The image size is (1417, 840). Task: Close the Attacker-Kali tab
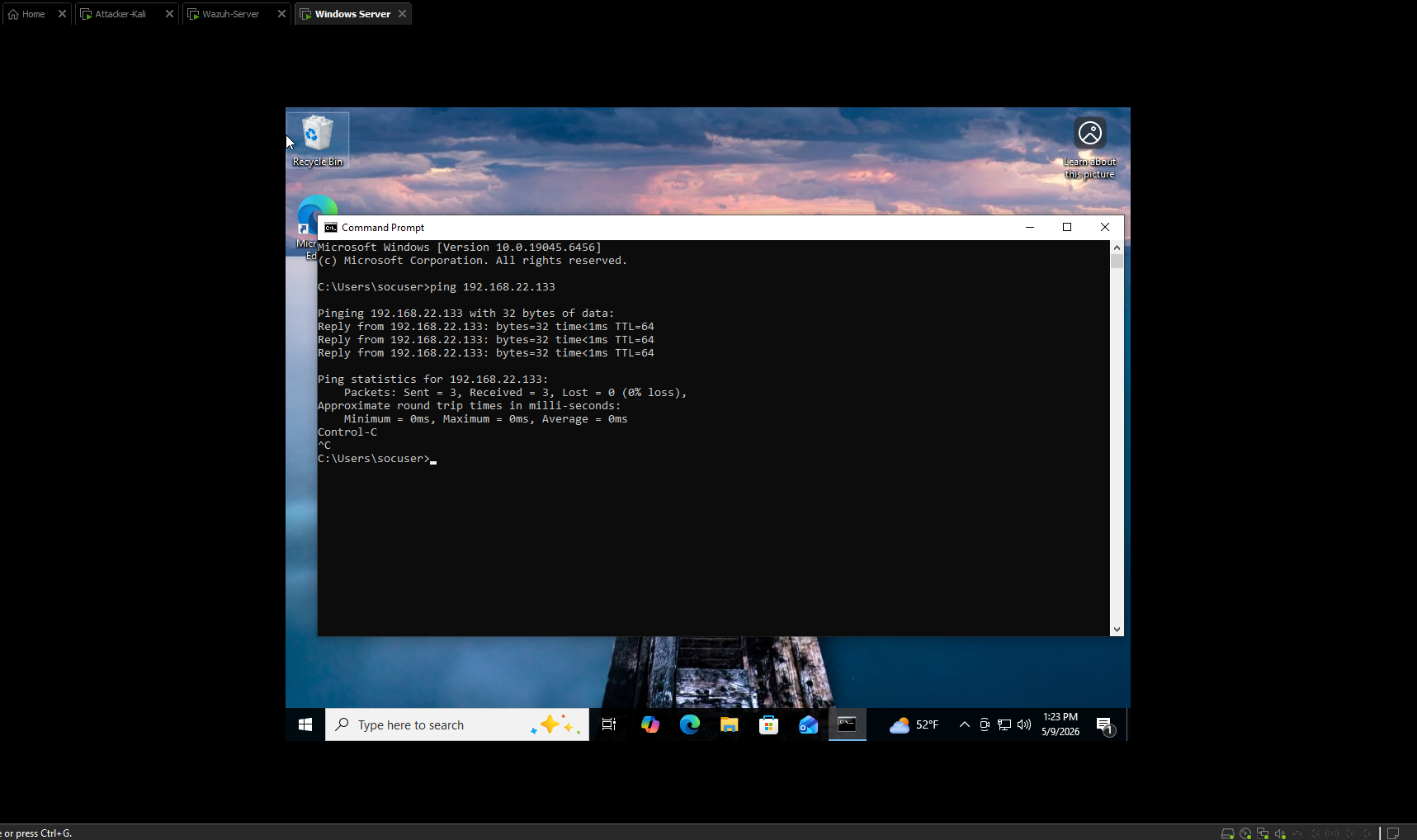[x=169, y=14]
